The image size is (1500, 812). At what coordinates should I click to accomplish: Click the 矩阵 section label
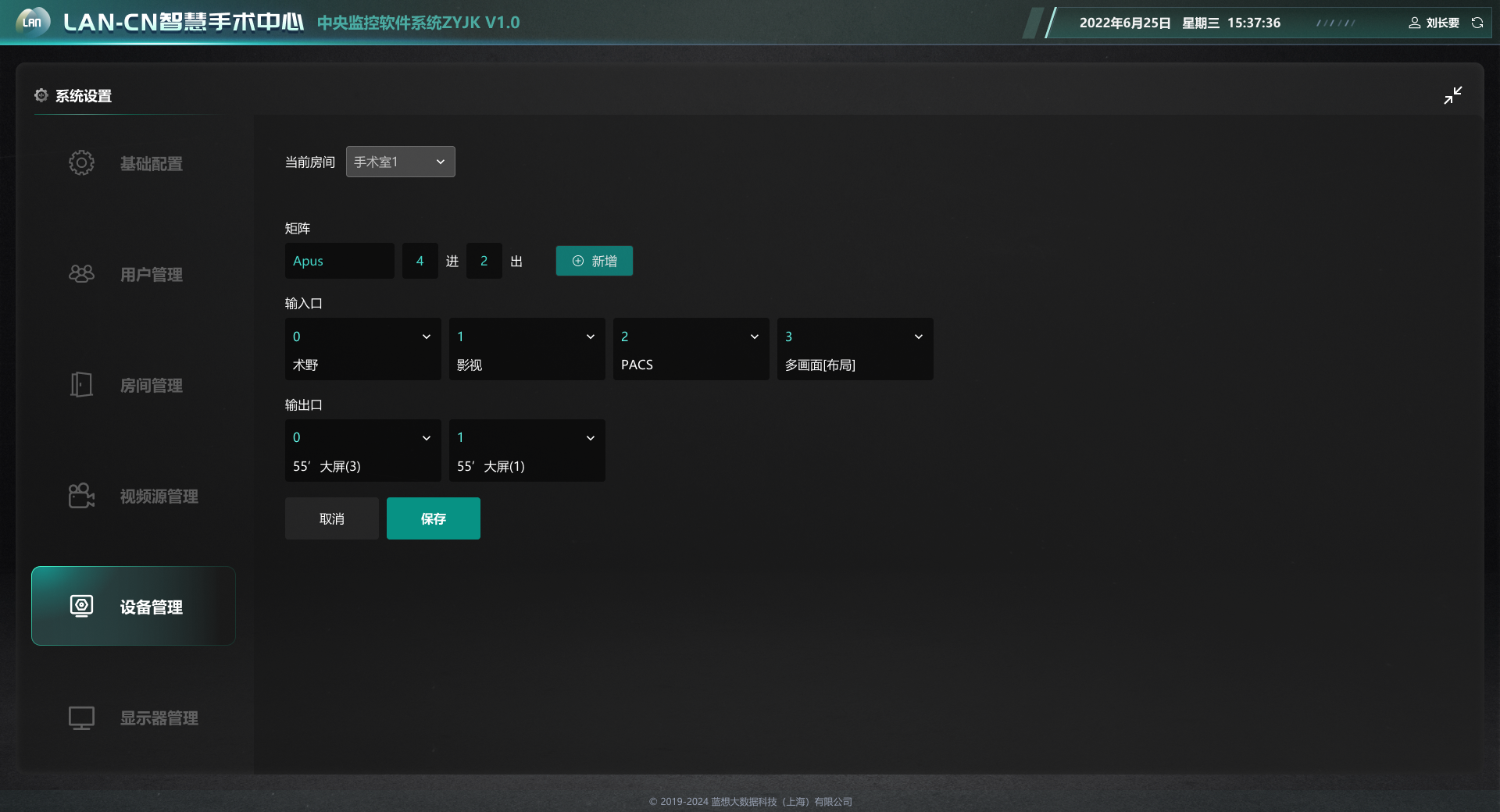298,229
